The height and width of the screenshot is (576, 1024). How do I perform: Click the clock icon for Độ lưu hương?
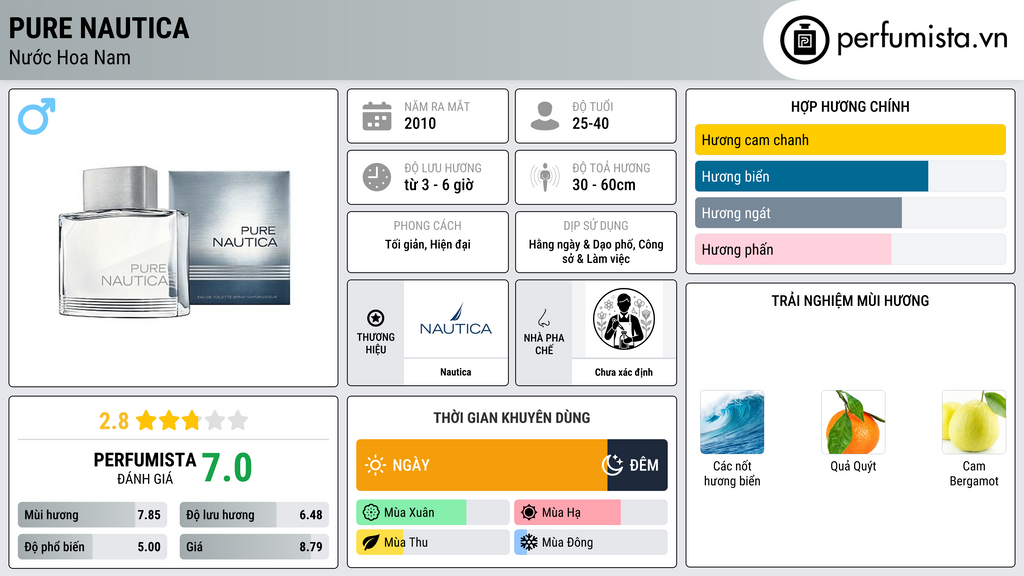tap(377, 177)
